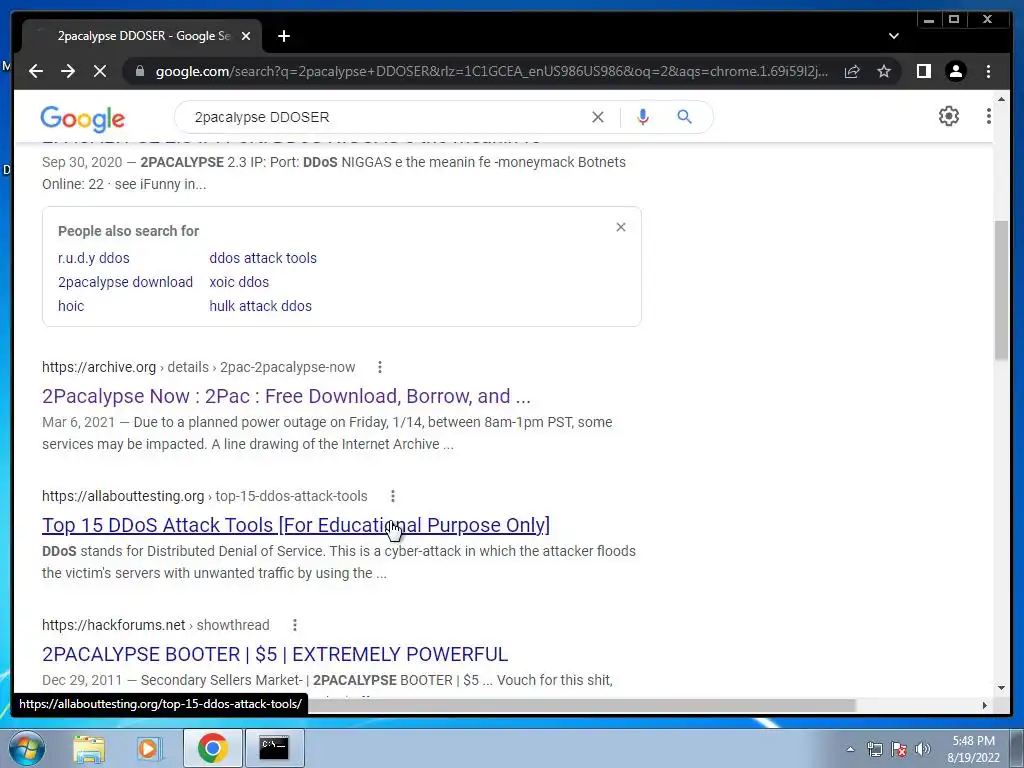
Task: Search for ddos attack tools
Action: (263, 258)
